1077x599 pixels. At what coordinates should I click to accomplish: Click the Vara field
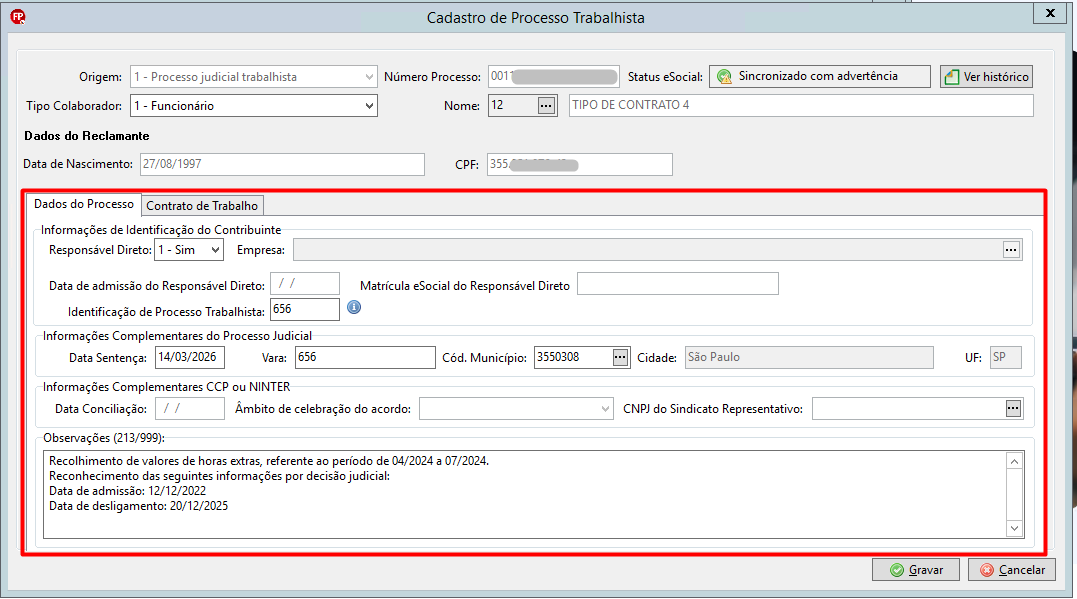(365, 357)
